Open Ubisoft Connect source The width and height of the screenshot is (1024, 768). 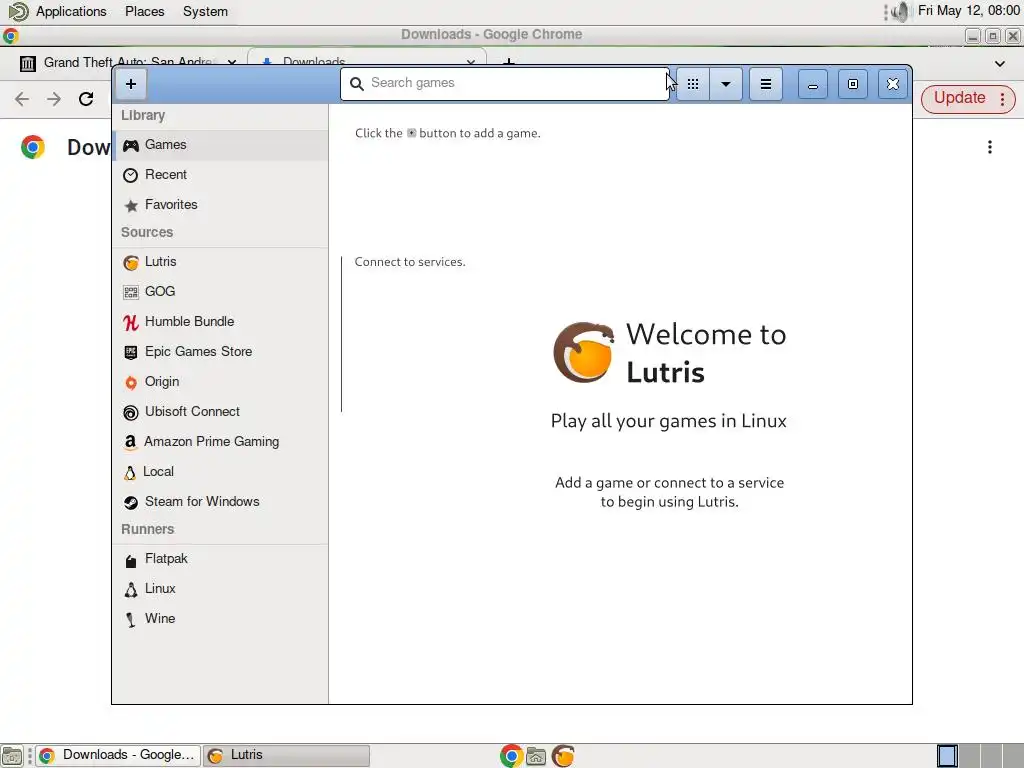click(x=221, y=412)
